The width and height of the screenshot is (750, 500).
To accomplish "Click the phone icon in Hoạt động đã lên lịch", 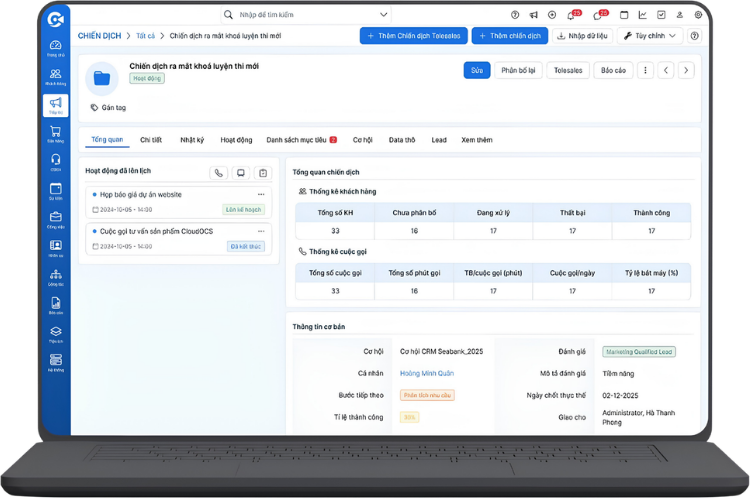I will click(218, 173).
